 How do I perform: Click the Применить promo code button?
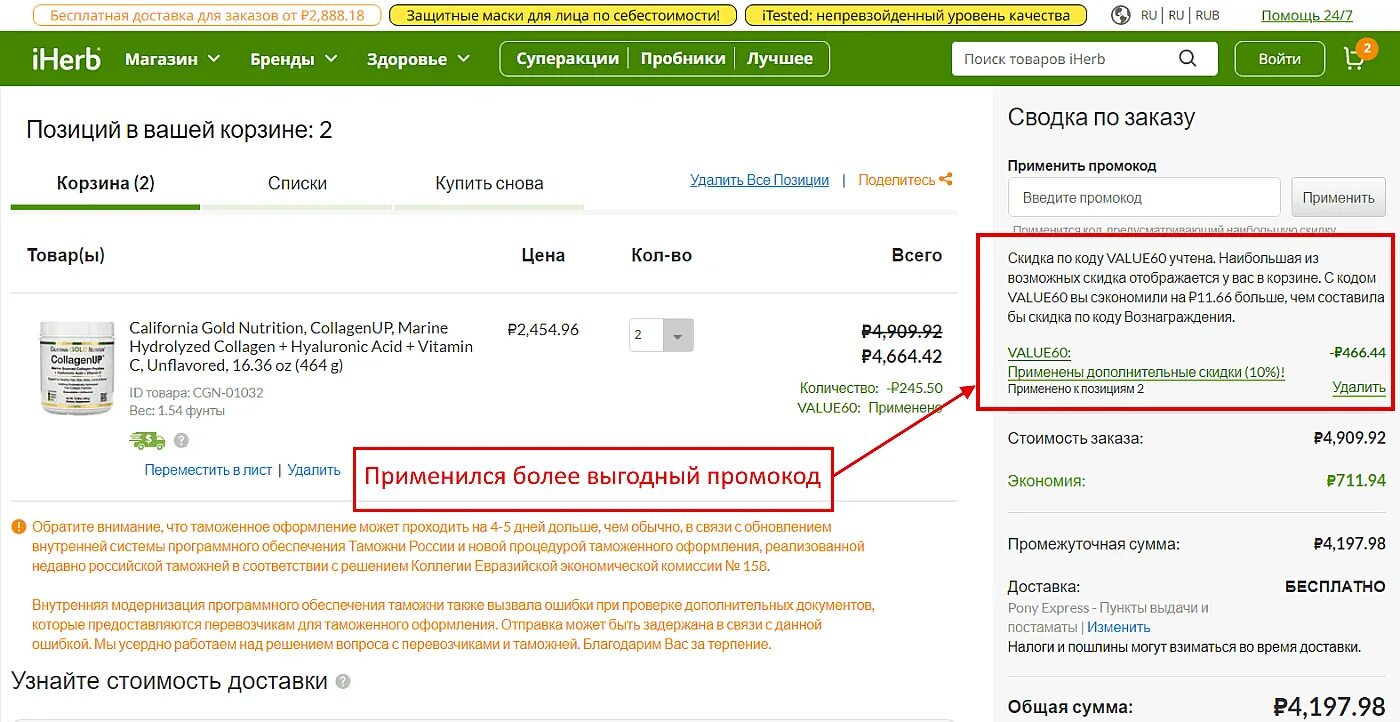(x=1338, y=198)
